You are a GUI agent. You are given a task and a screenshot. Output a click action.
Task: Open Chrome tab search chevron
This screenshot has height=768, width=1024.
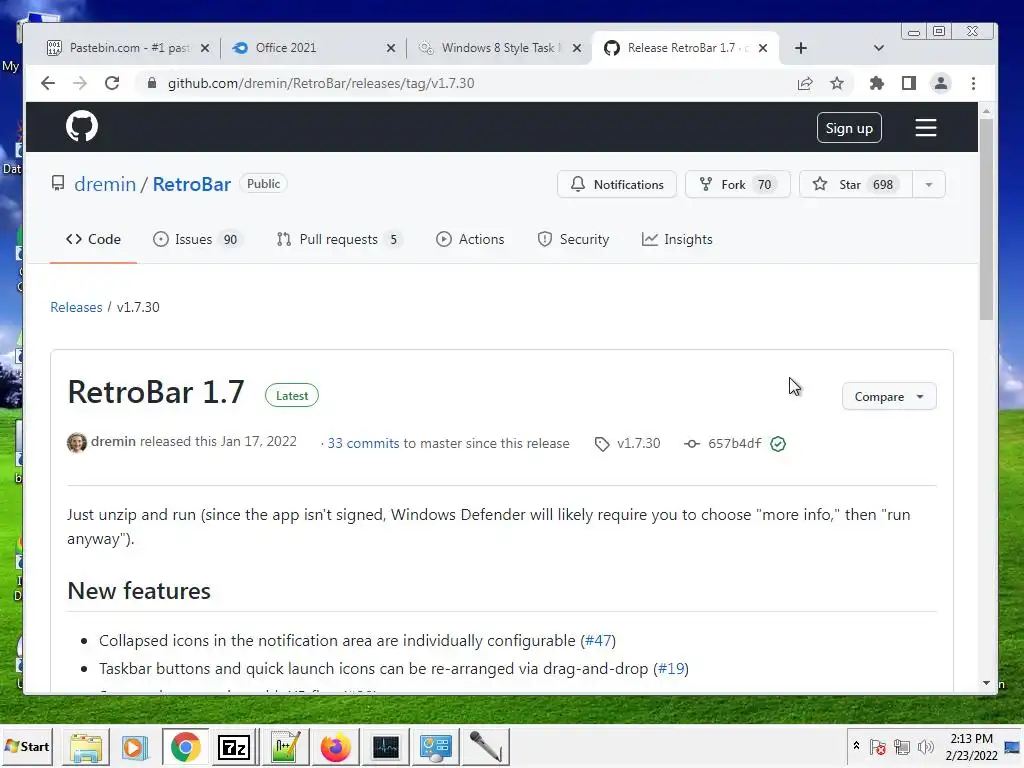[x=878, y=48]
